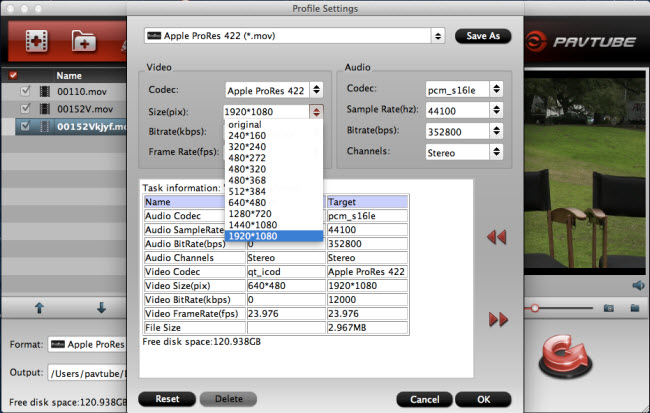Toggle the Size(pix) dropdown arrow
This screenshot has width=650, height=413.
click(x=316, y=112)
